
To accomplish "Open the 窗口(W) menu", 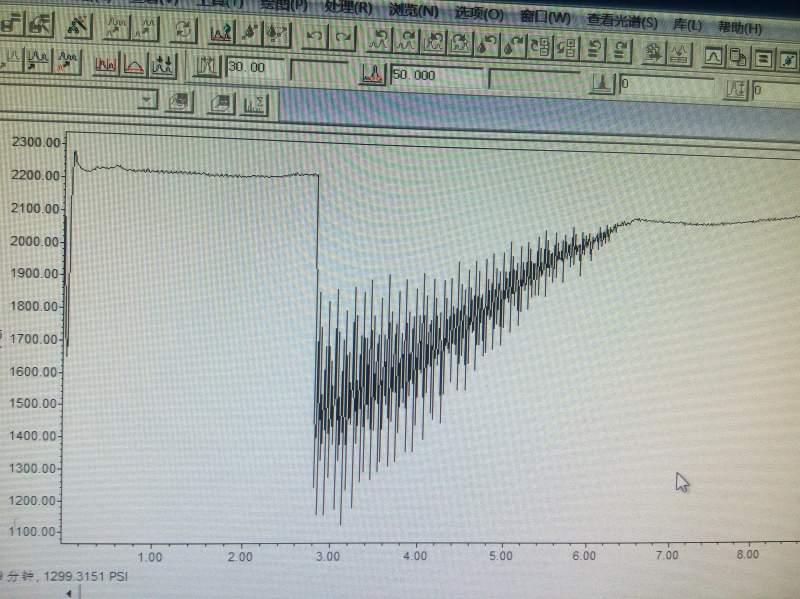I will (545, 17).
